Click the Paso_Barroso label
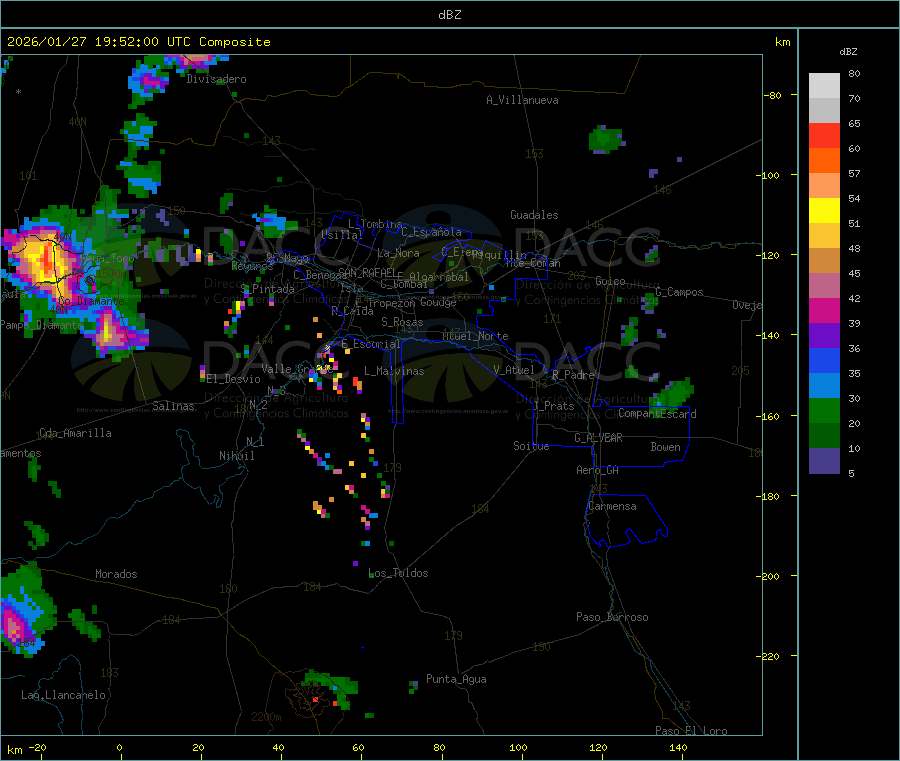This screenshot has width=900, height=761. (x=612, y=617)
